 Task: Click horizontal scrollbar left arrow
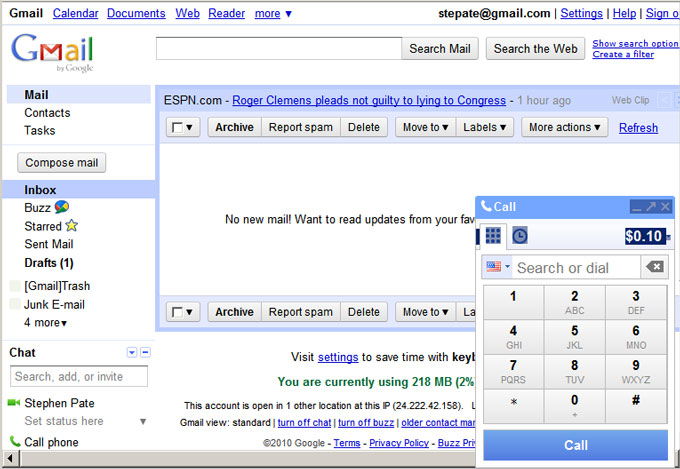[10, 458]
